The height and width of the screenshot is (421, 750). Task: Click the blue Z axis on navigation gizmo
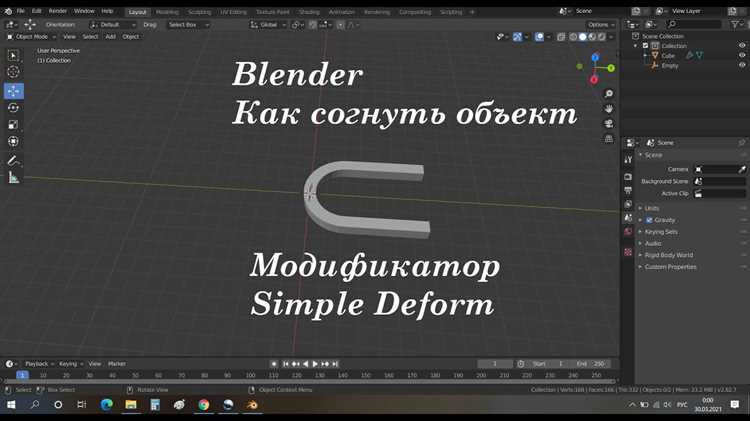(595, 58)
